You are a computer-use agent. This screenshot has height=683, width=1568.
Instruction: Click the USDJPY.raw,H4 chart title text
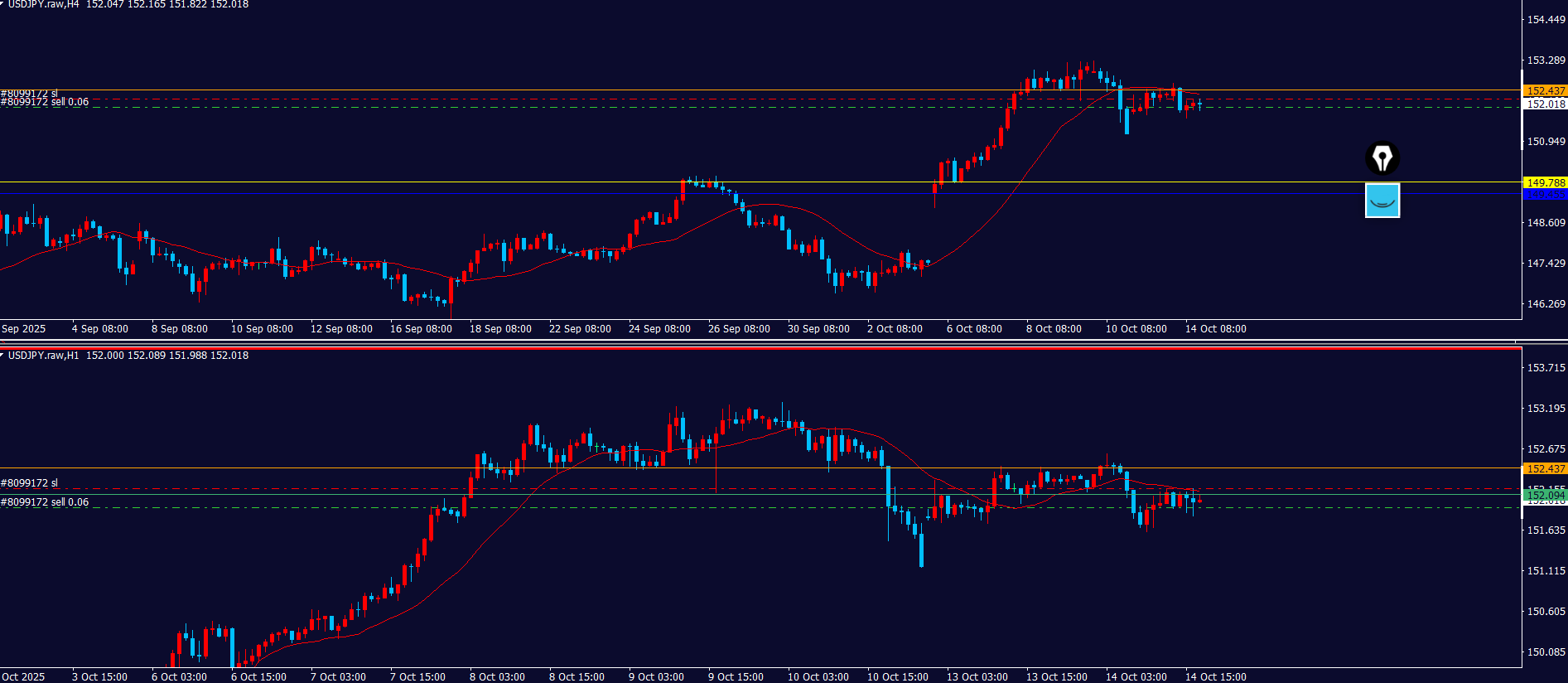(43, 5)
